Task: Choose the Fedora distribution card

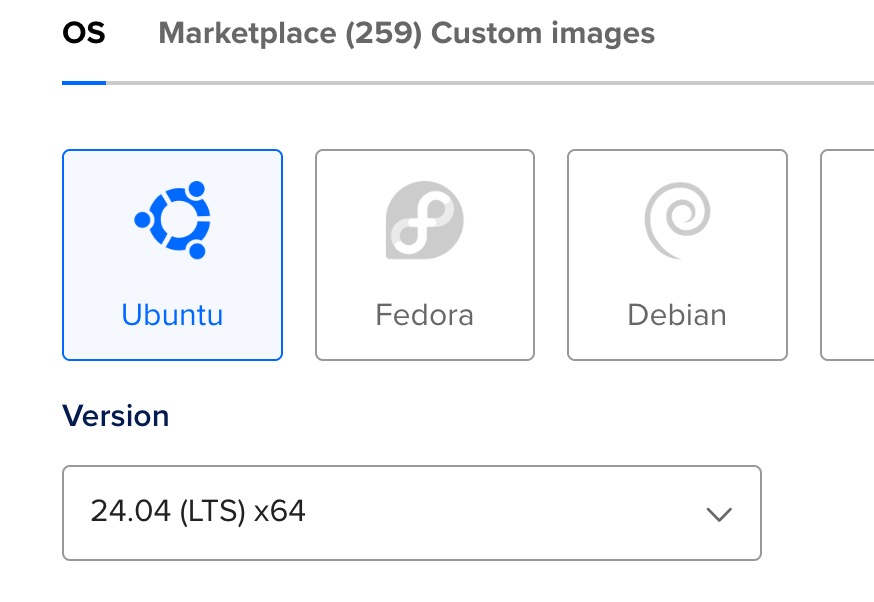Action: (x=425, y=255)
